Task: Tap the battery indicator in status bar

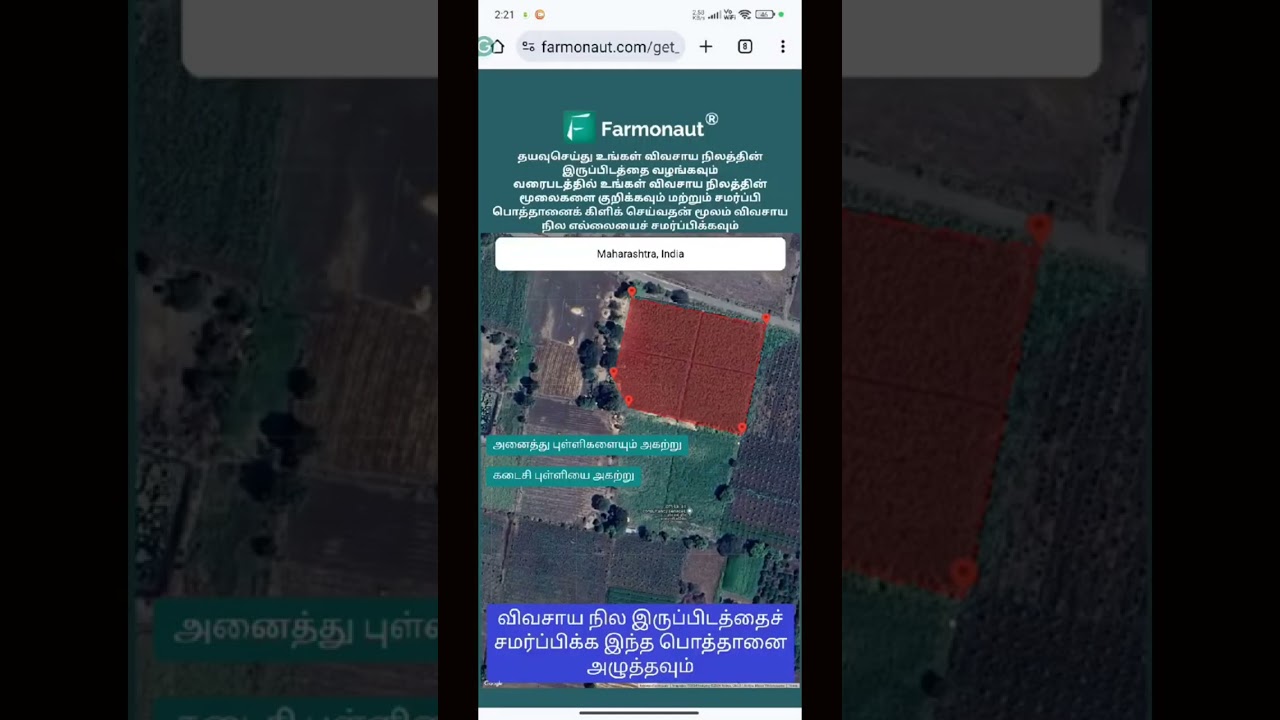Action: coord(764,15)
